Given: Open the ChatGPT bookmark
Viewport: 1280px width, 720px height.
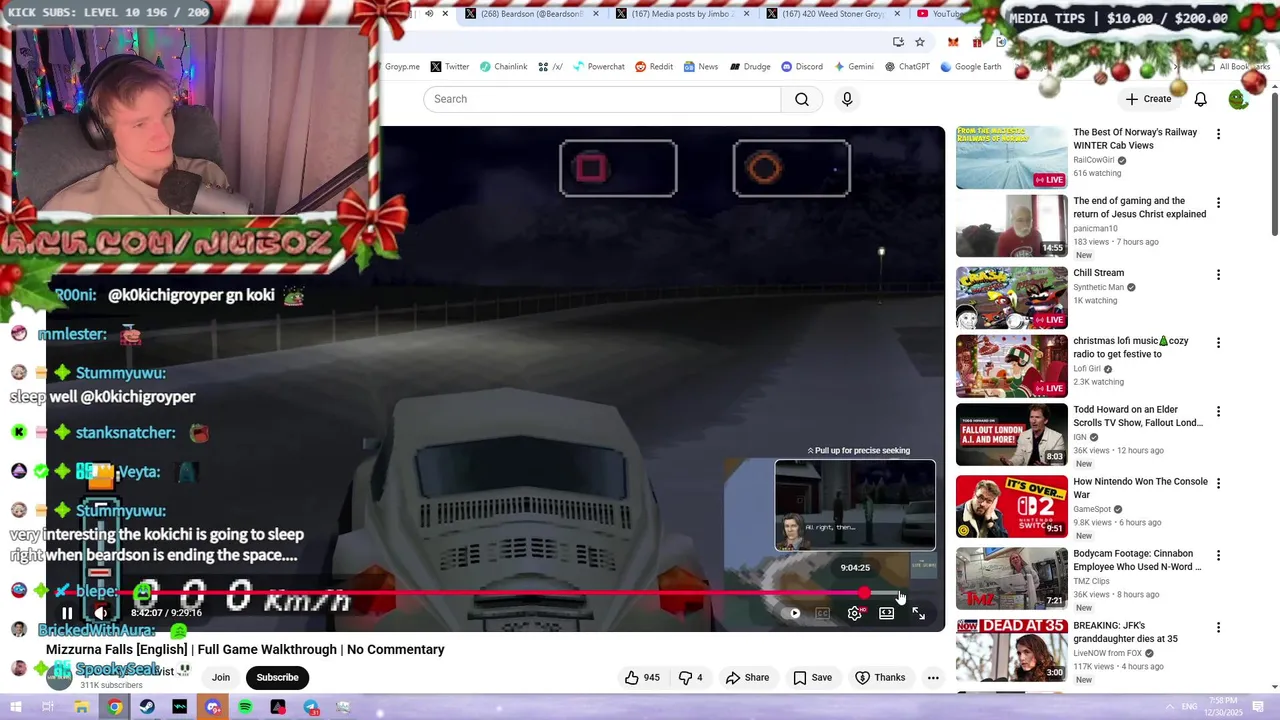Looking at the screenshot, I should click(x=907, y=67).
